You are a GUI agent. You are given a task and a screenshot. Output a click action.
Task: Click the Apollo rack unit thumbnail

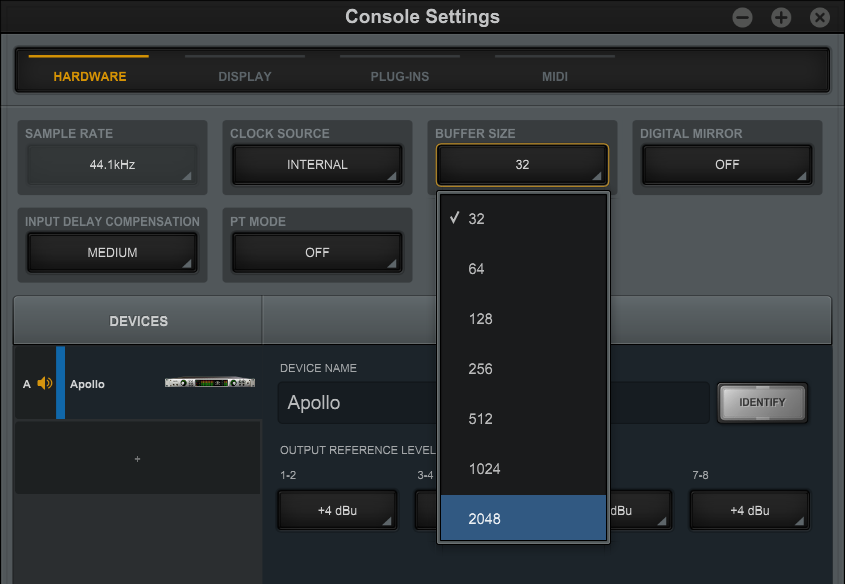[x=210, y=383]
